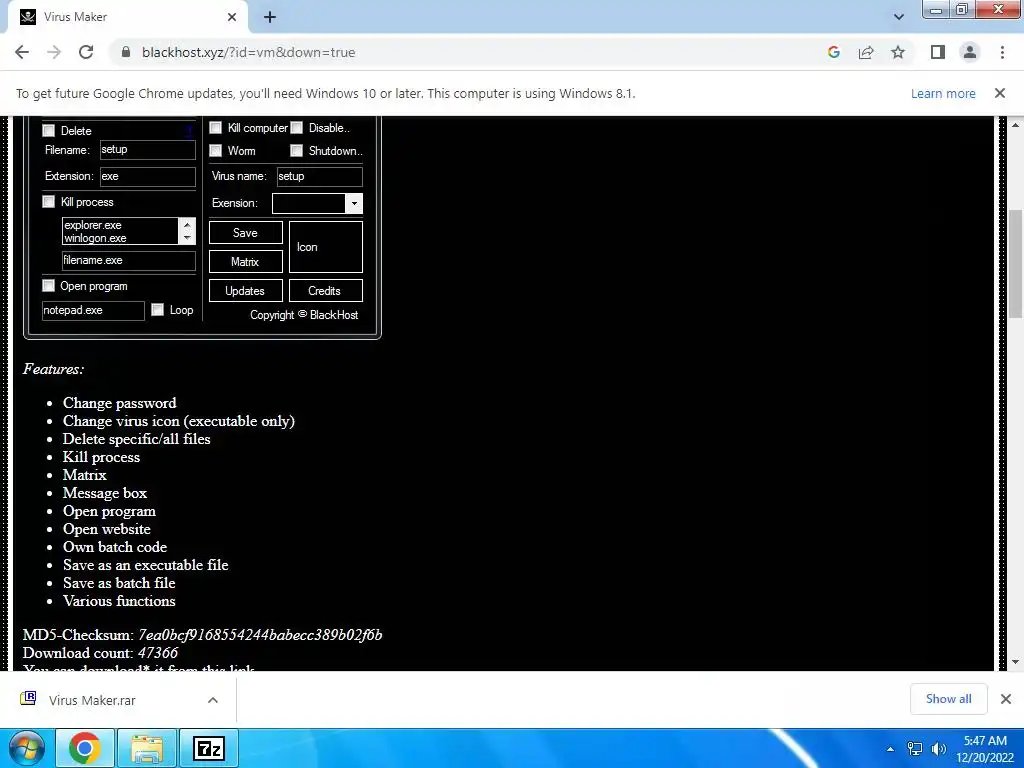Click the padlock site info icon
This screenshot has height=768, width=1024.
pos(126,52)
